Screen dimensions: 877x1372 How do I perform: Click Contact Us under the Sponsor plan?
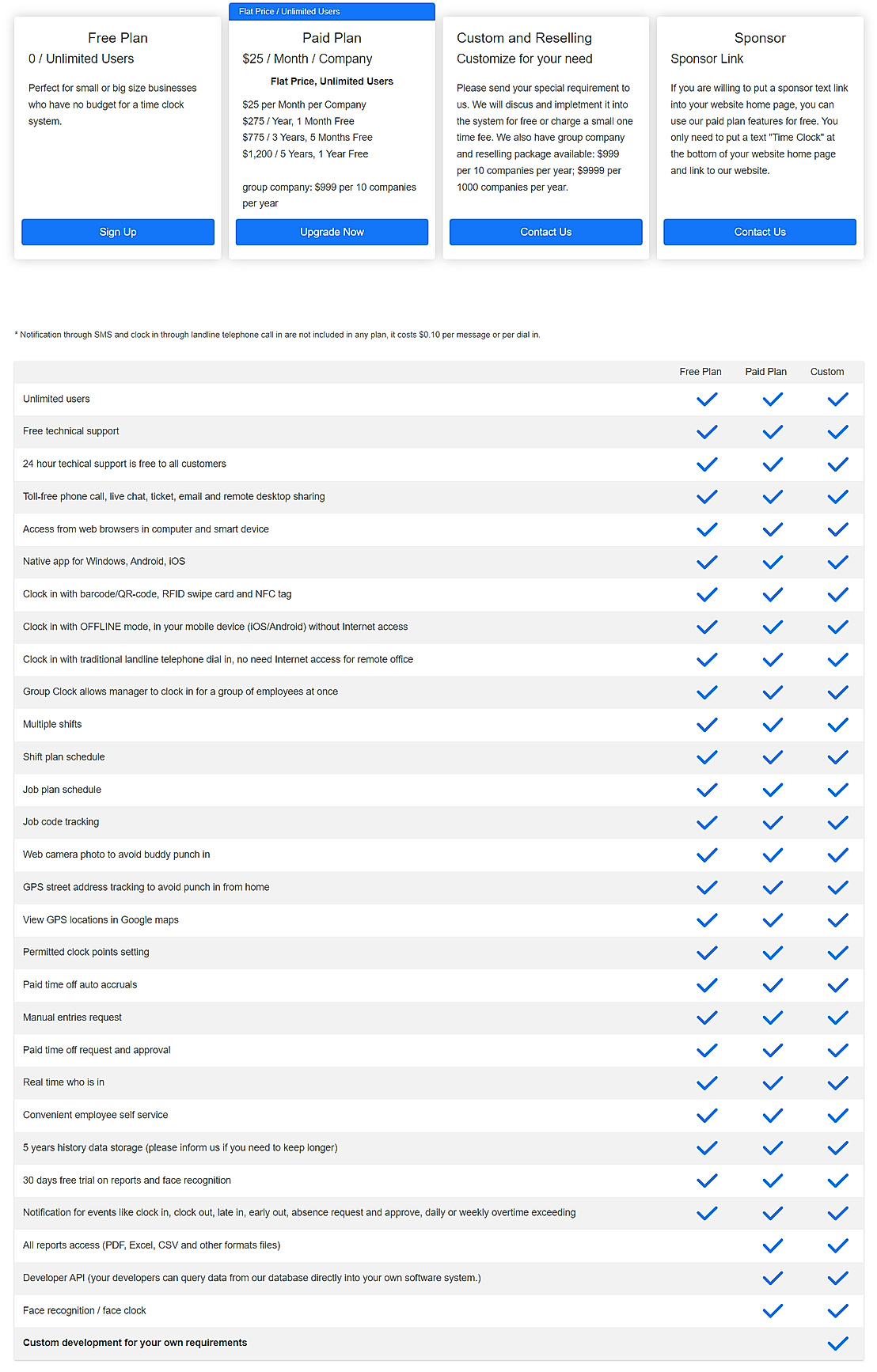(x=759, y=232)
